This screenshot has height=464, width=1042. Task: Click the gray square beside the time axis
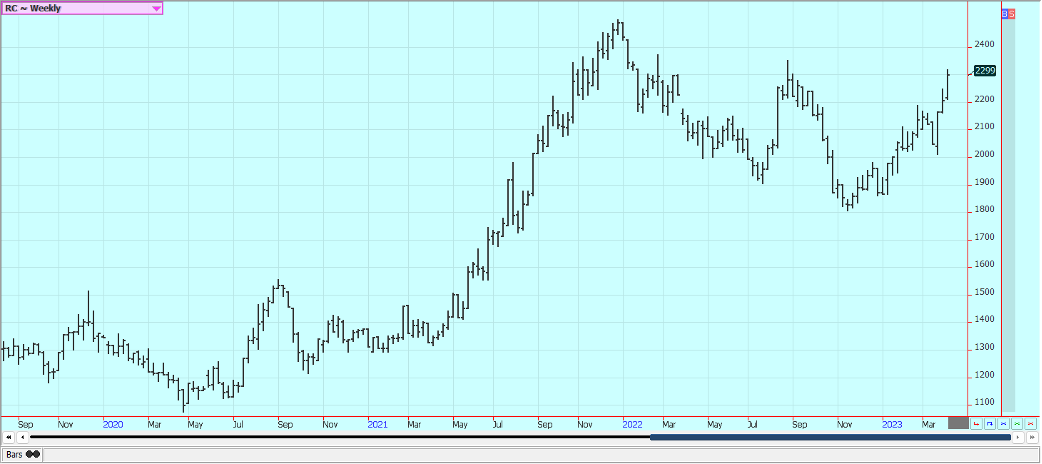click(958, 423)
